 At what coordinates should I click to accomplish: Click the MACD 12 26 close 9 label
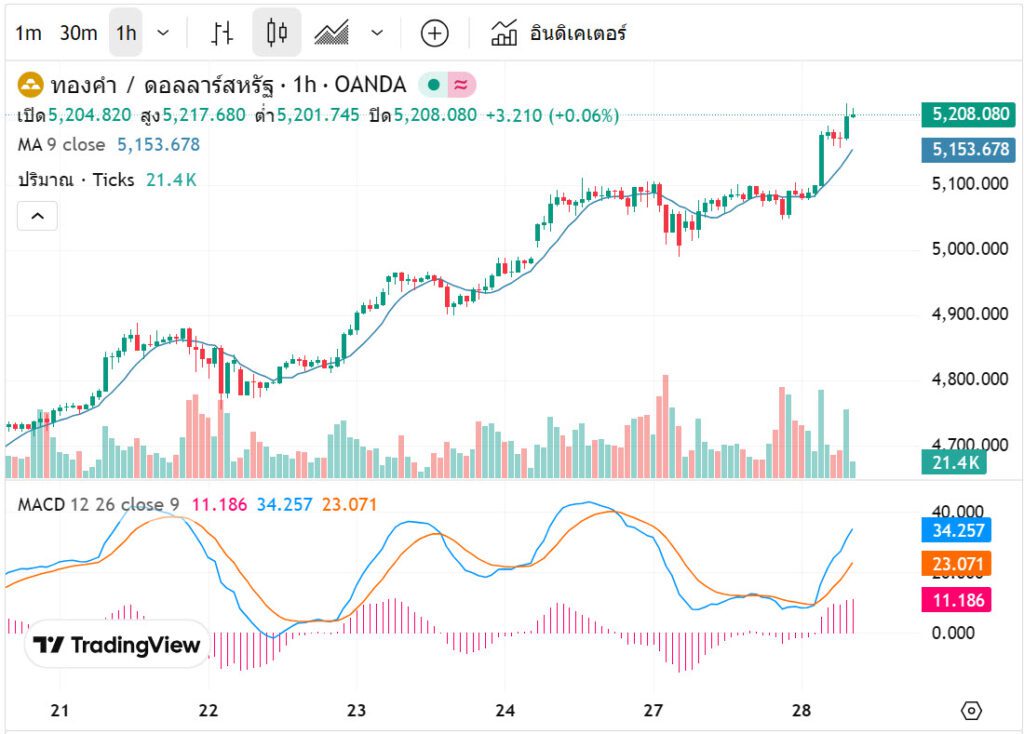98,504
